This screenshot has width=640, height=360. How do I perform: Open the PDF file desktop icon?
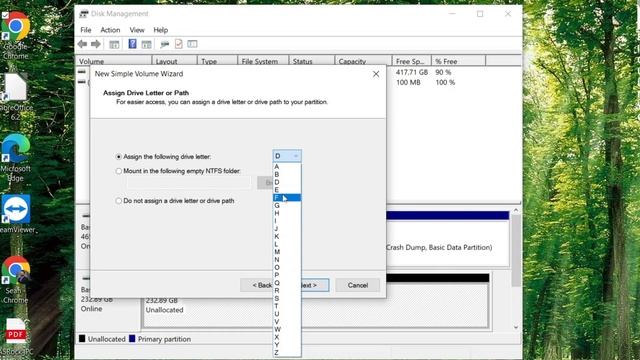(x=16, y=337)
